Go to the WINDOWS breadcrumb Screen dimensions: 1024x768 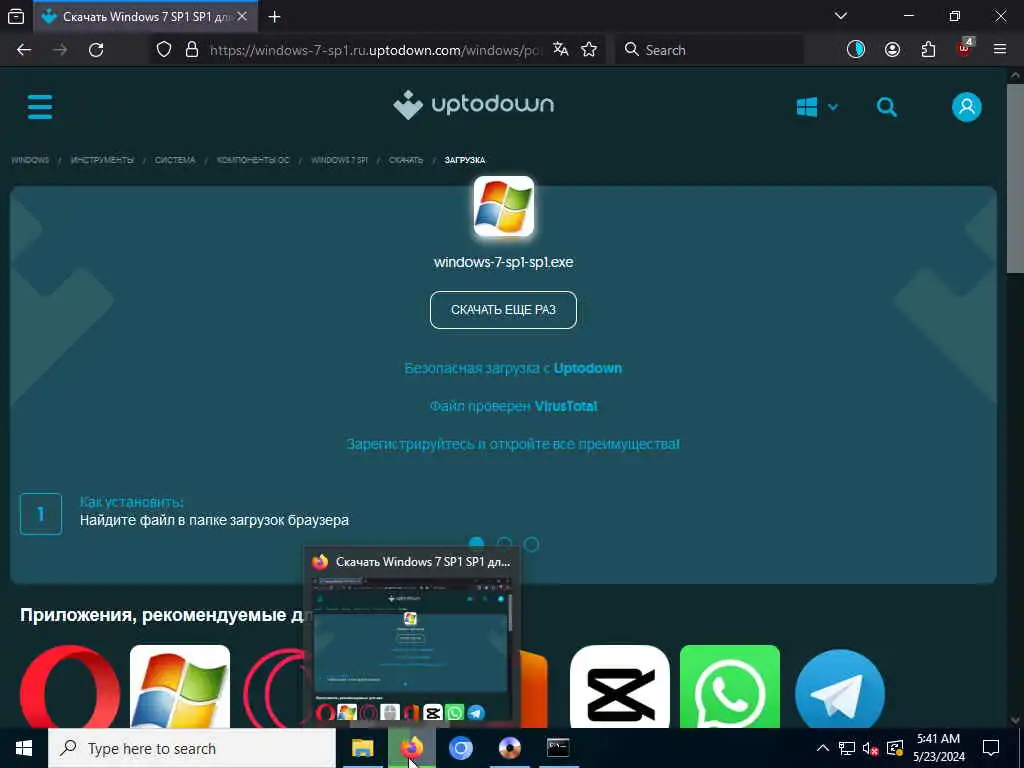[30, 160]
